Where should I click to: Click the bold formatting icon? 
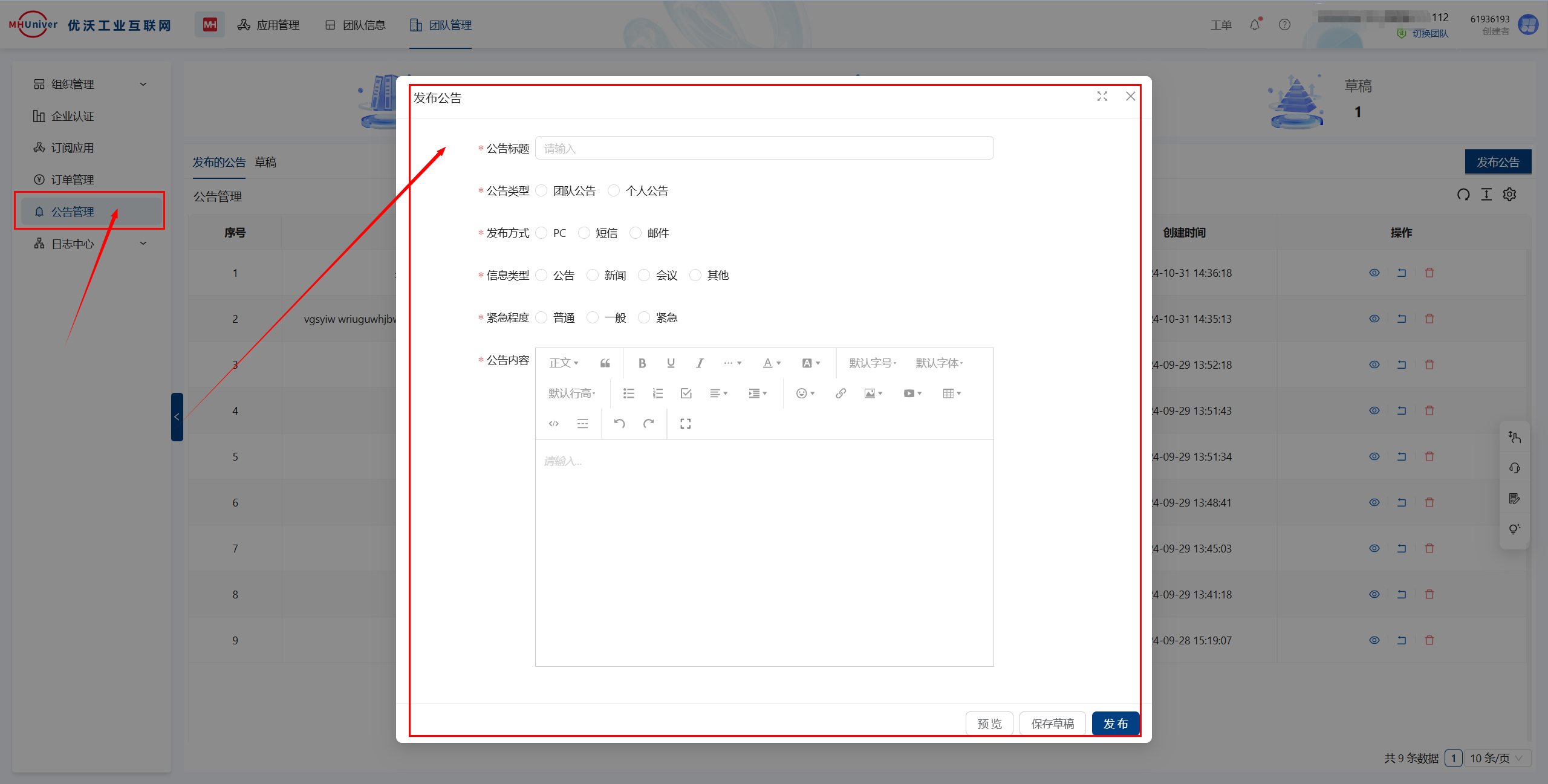642,363
